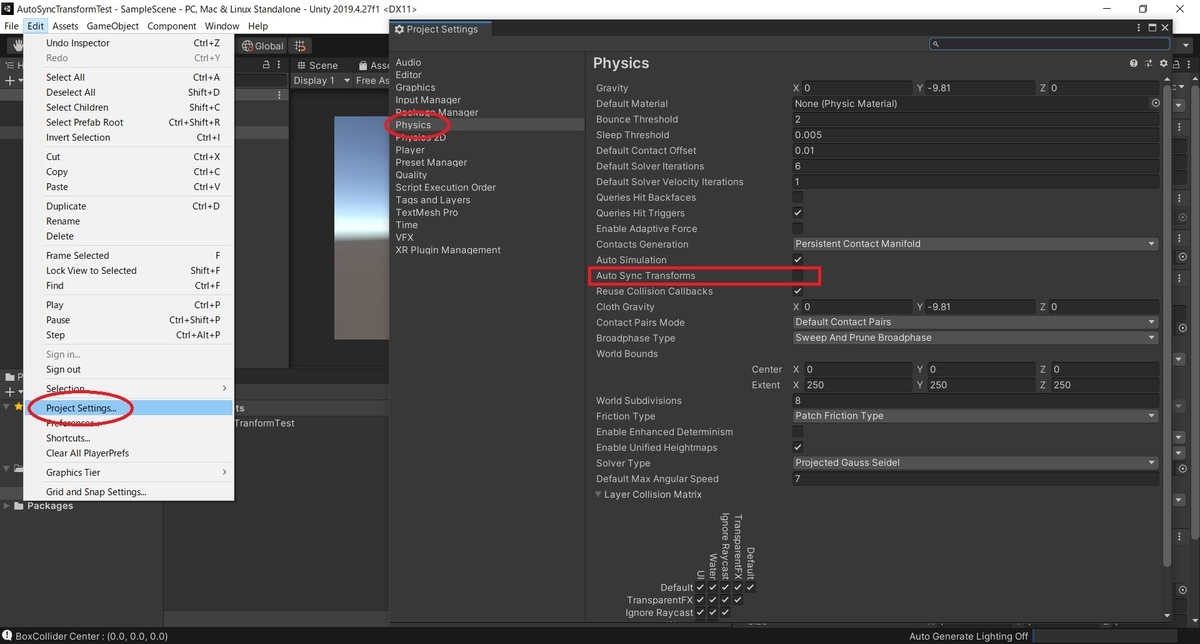Maximize the Project Settings window
Image resolution: width=1200 pixels, height=644 pixels.
(x=1152, y=29)
